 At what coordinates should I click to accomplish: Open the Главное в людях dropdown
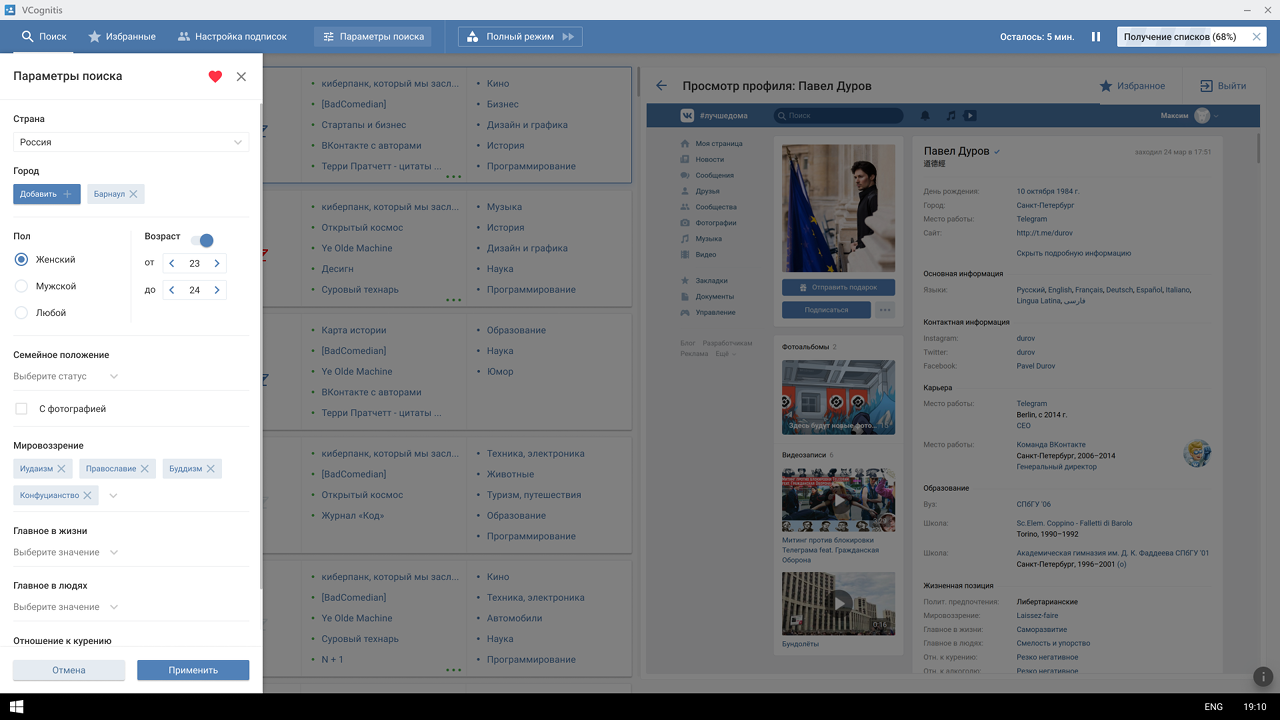(x=66, y=607)
